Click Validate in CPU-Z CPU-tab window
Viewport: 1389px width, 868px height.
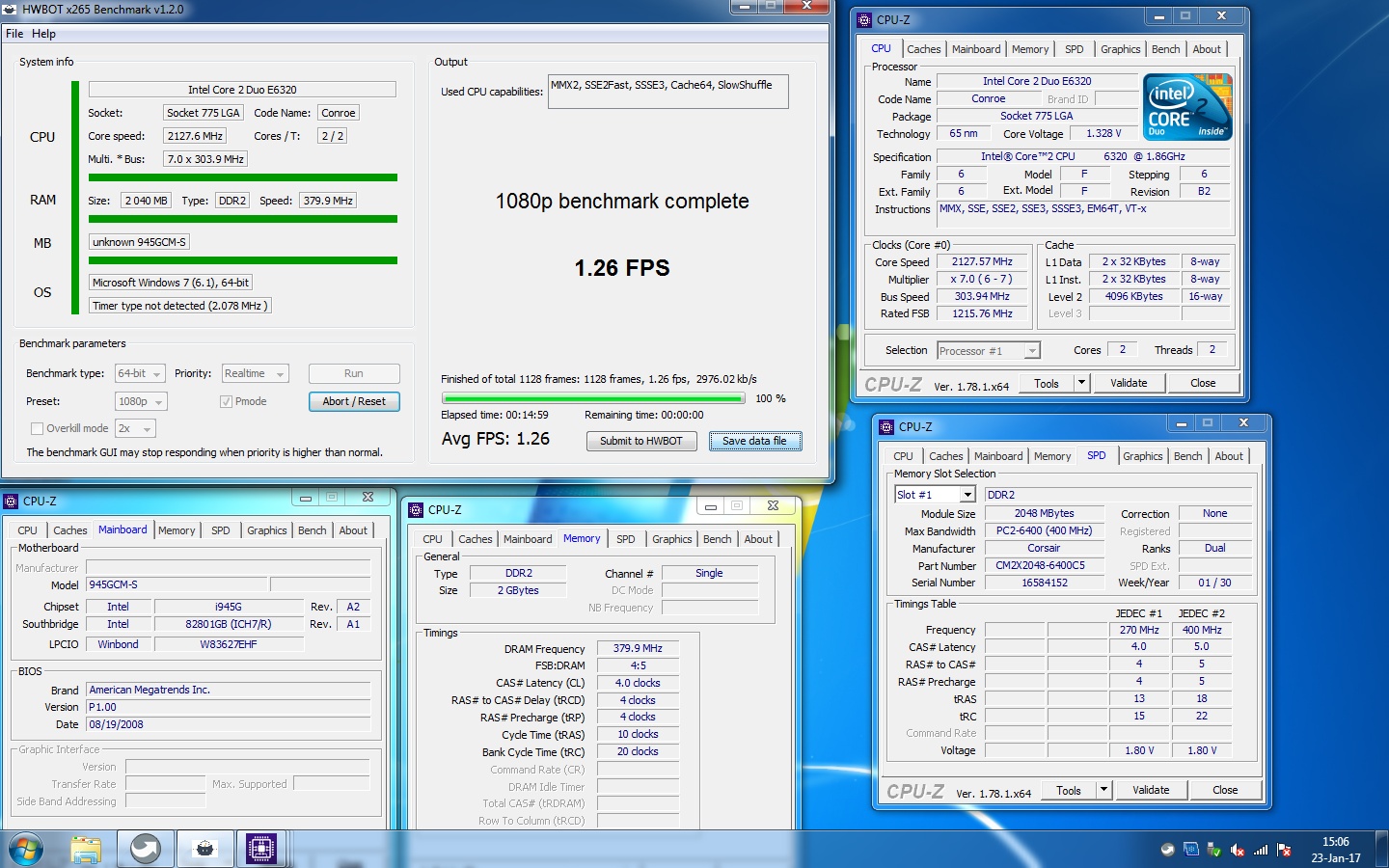(x=1129, y=383)
